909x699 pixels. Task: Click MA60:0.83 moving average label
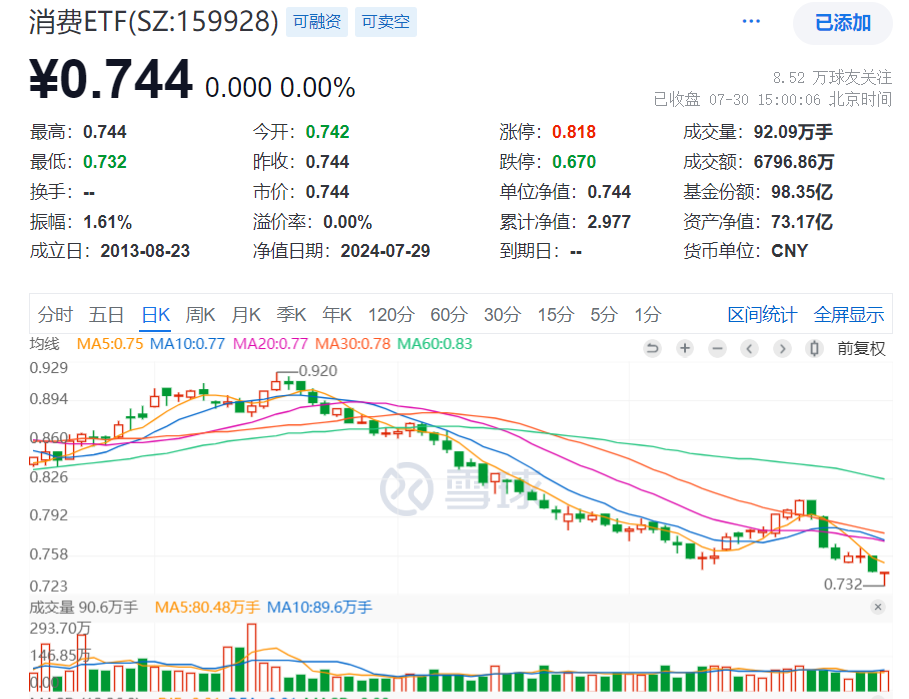[x=435, y=344]
